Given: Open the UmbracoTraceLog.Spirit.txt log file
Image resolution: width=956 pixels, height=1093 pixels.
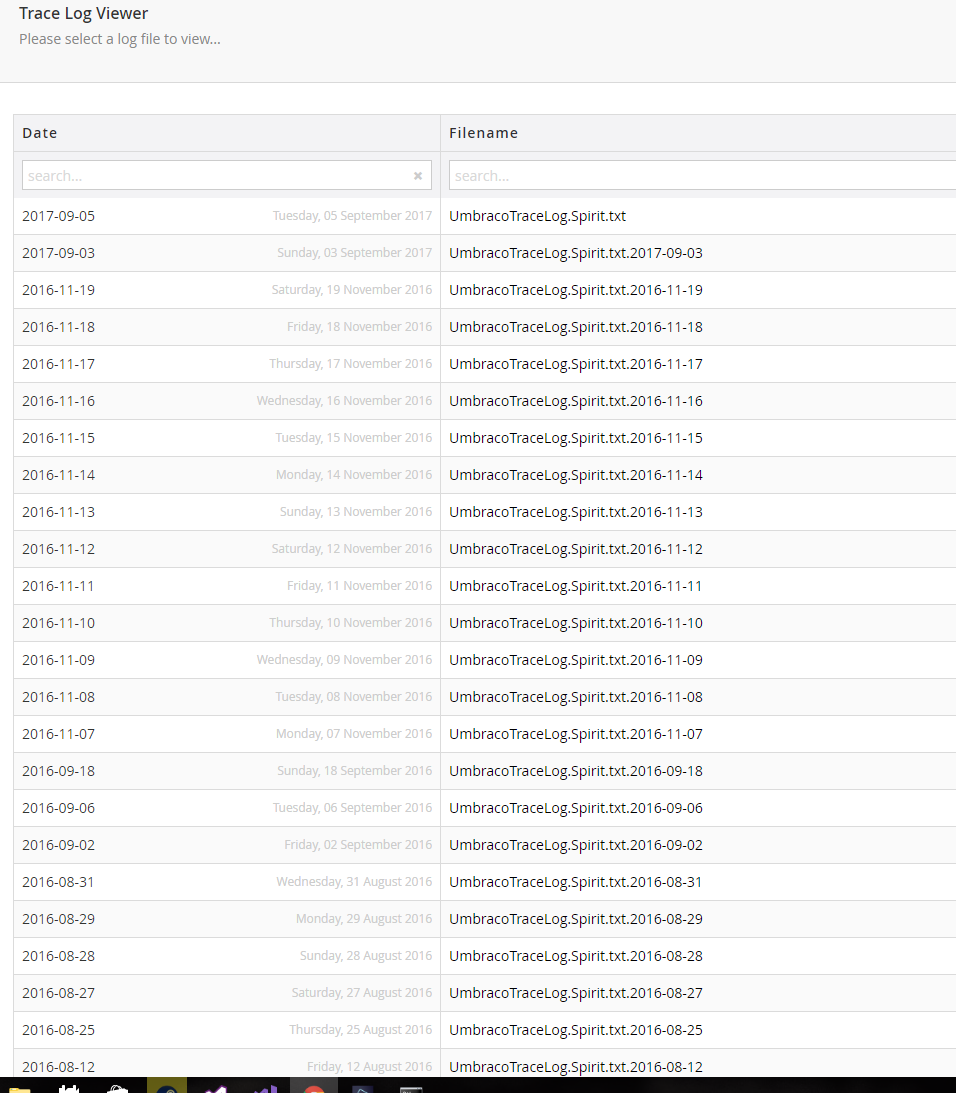Looking at the screenshot, I should pos(538,216).
